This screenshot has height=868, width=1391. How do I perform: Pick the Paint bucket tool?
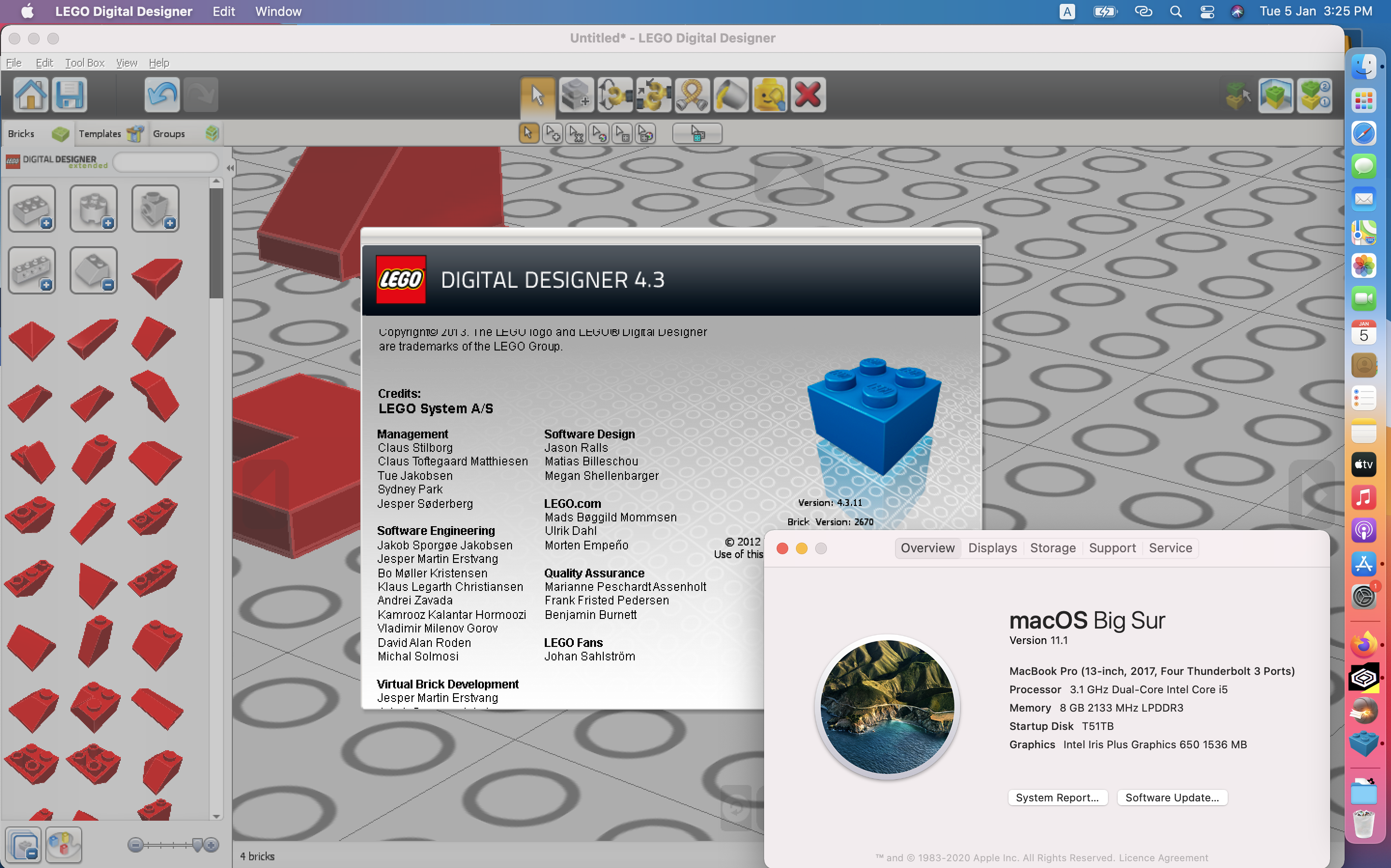pyautogui.click(x=731, y=95)
